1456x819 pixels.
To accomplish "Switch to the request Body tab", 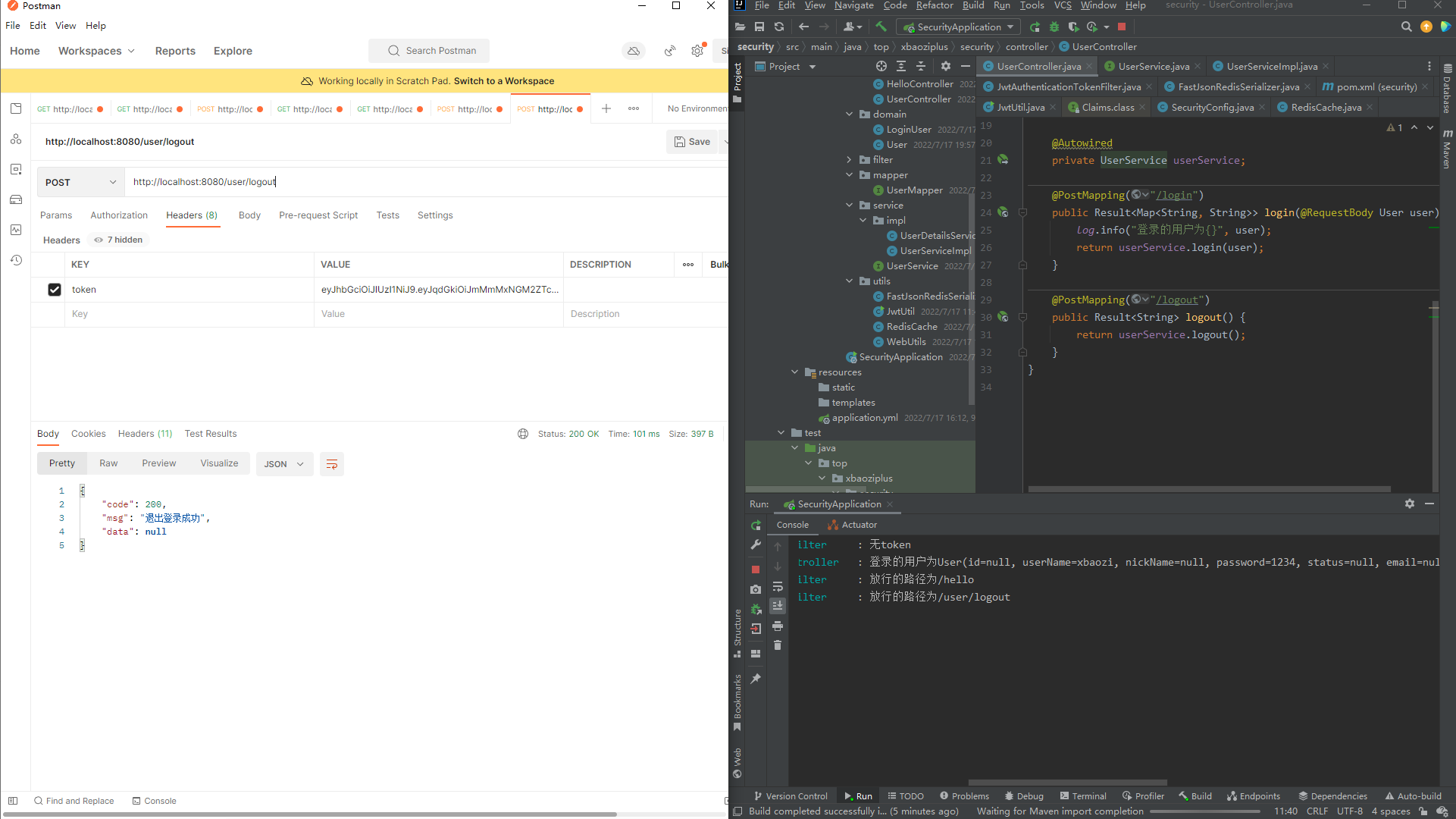I will [249, 215].
